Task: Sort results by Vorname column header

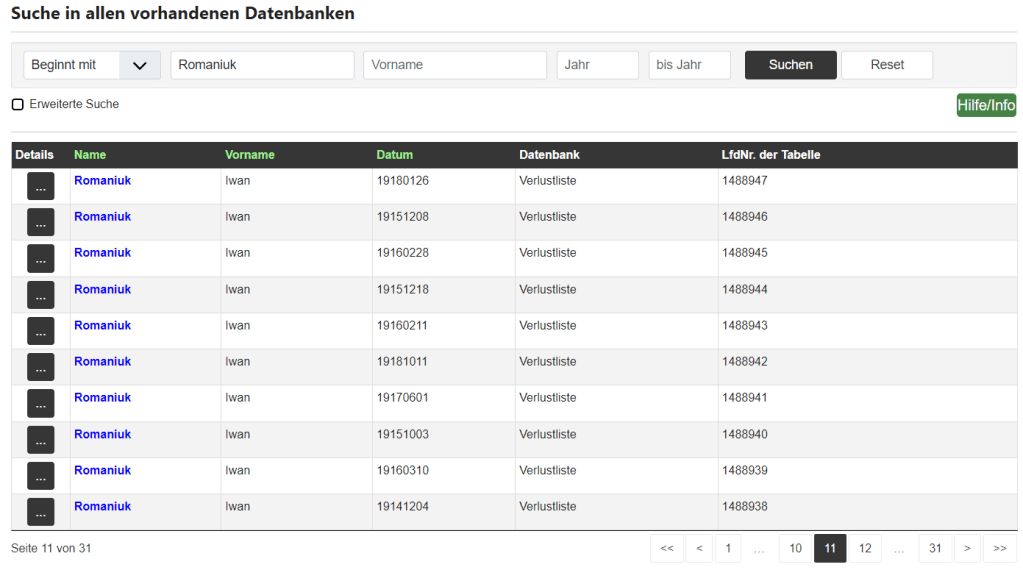Action: coord(249,155)
